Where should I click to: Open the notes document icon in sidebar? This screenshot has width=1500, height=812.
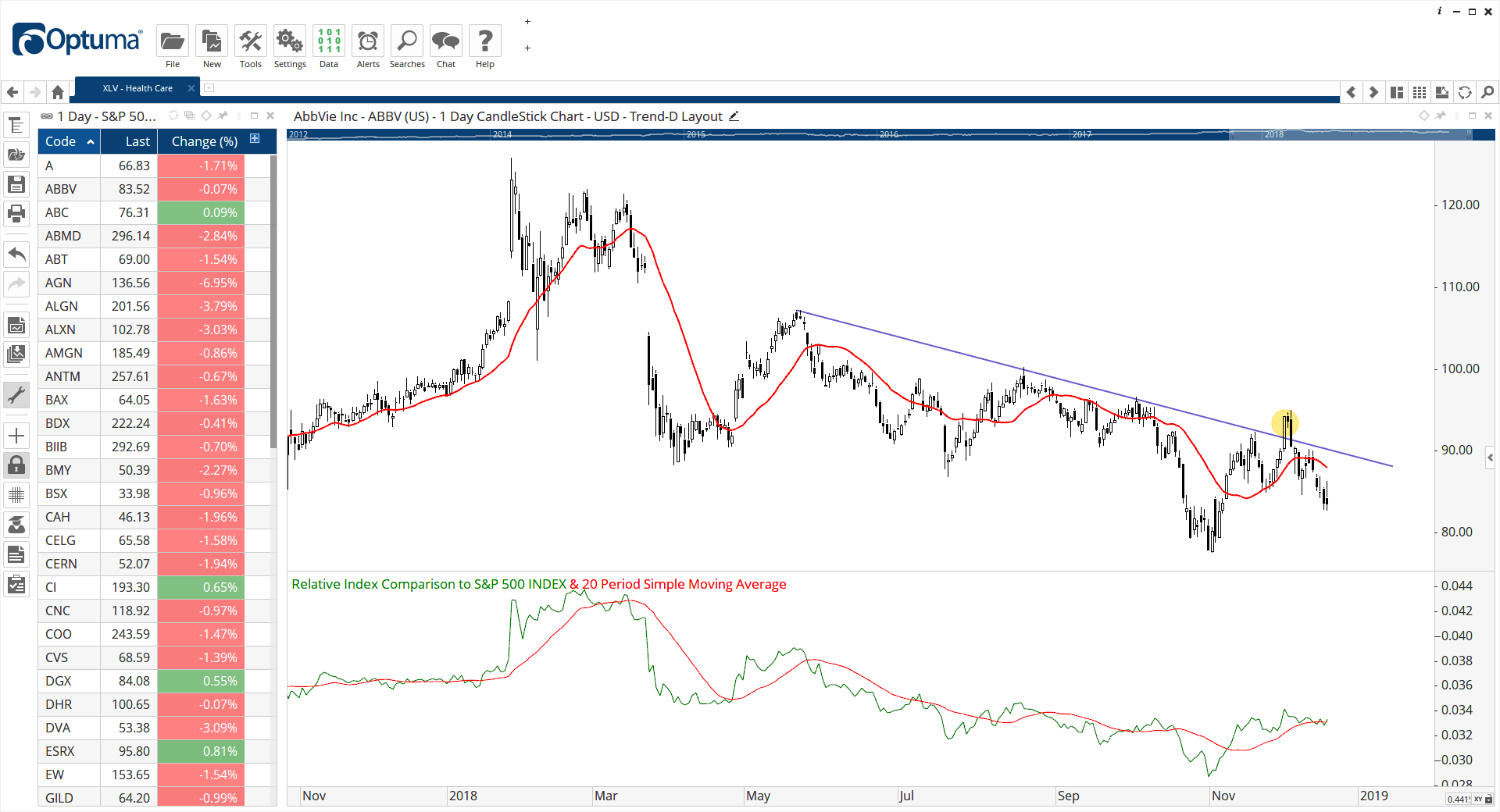pyautogui.click(x=16, y=555)
